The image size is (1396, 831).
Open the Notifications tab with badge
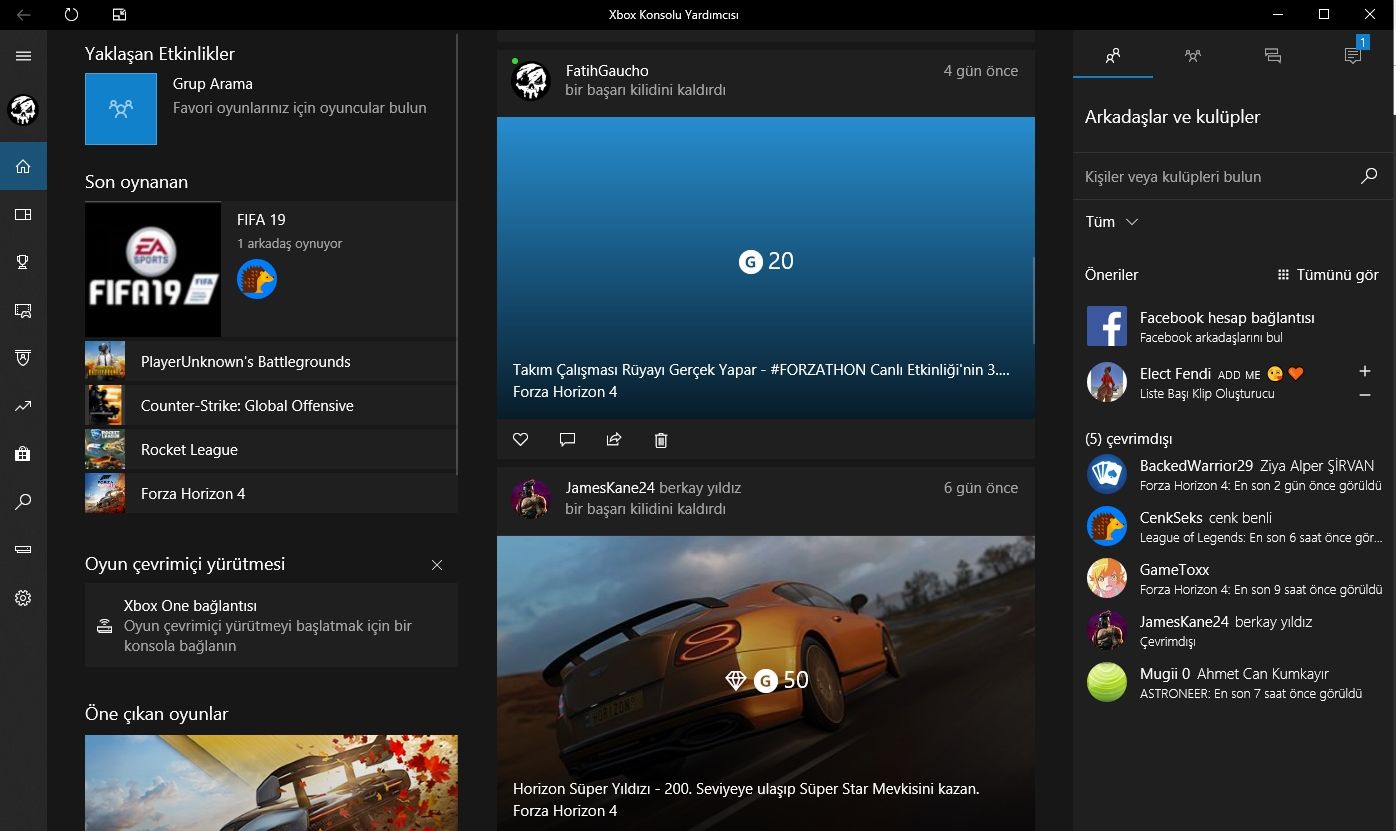click(x=1353, y=56)
